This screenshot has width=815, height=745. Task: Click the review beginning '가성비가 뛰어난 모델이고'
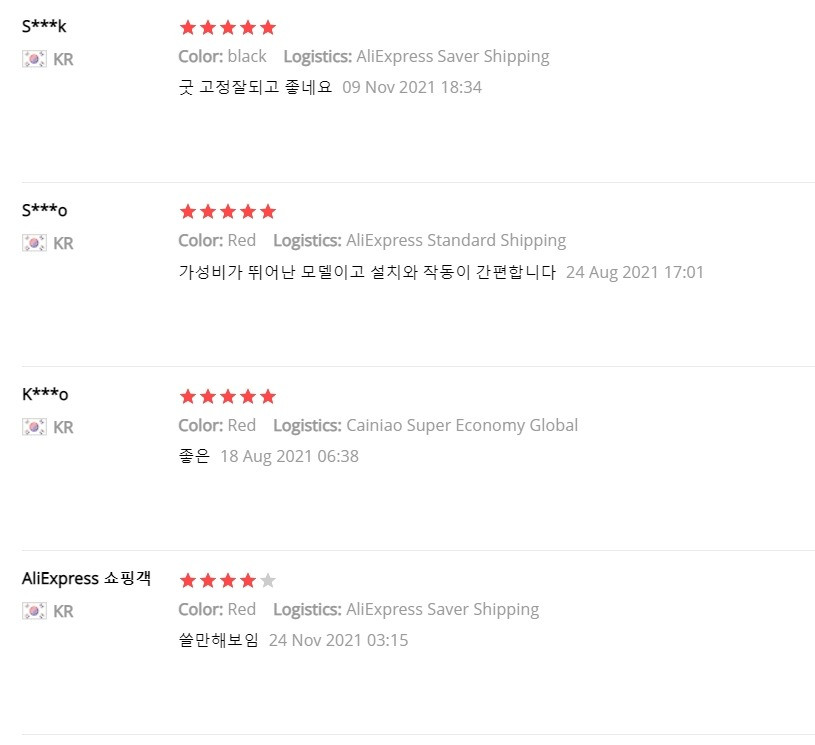tap(367, 272)
